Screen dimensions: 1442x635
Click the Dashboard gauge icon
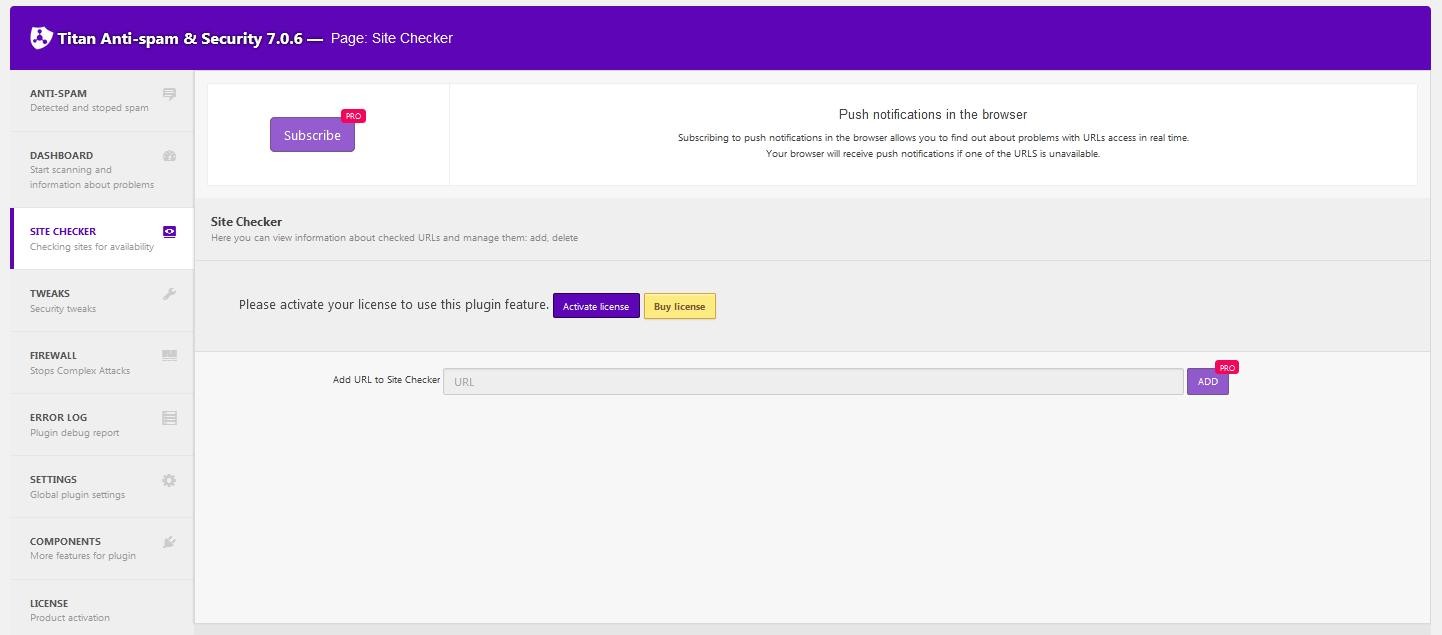pyautogui.click(x=169, y=156)
